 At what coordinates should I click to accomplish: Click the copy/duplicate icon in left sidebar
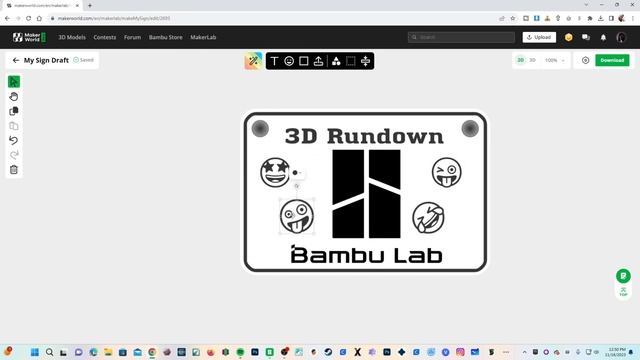(x=14, y=111)
